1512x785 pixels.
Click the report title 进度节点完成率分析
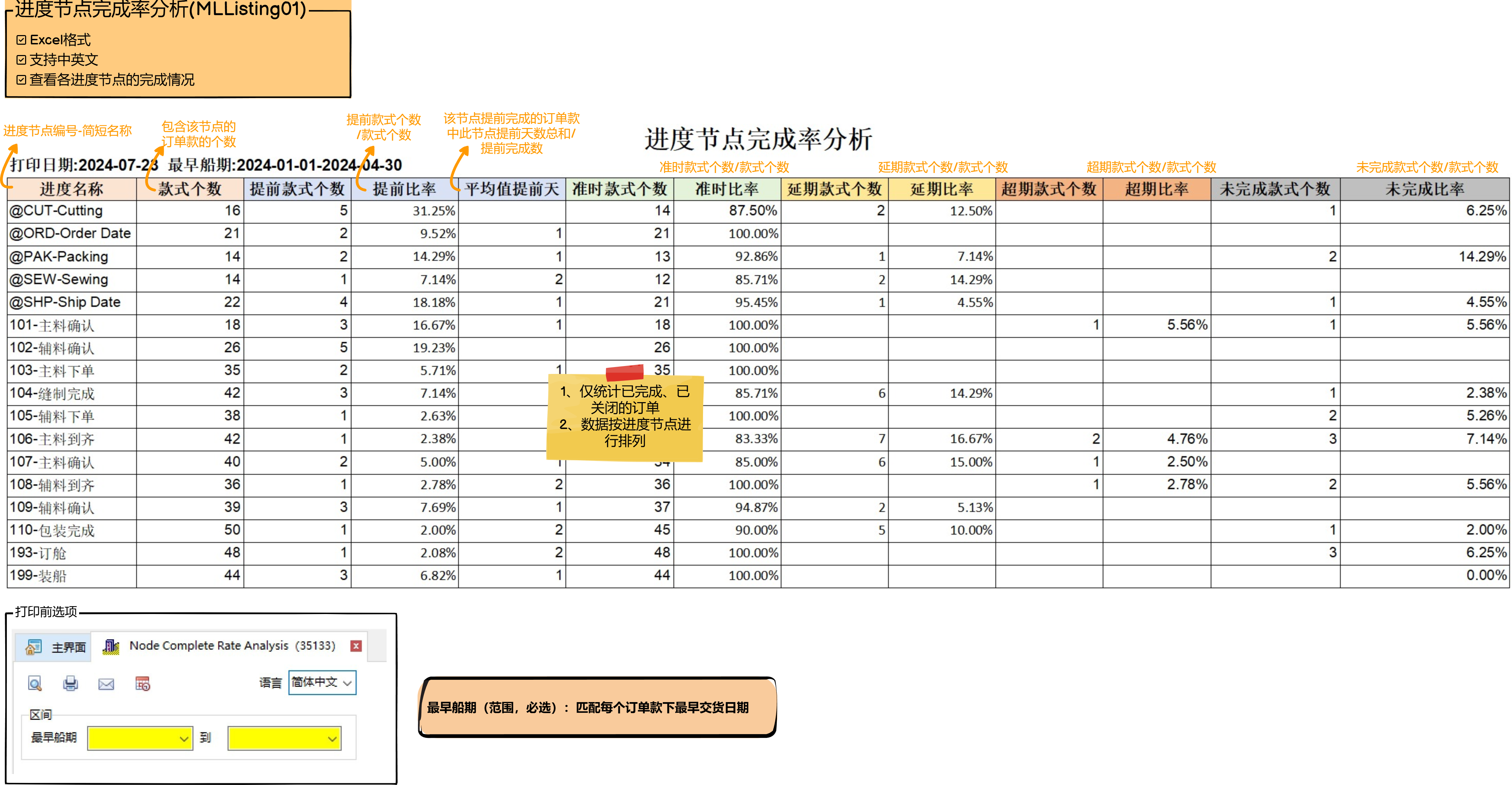pos(758,139)
